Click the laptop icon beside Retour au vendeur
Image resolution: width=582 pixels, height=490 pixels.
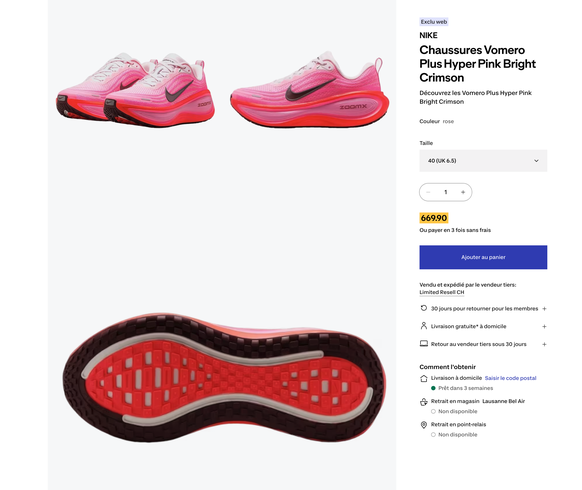pos(424,344)
